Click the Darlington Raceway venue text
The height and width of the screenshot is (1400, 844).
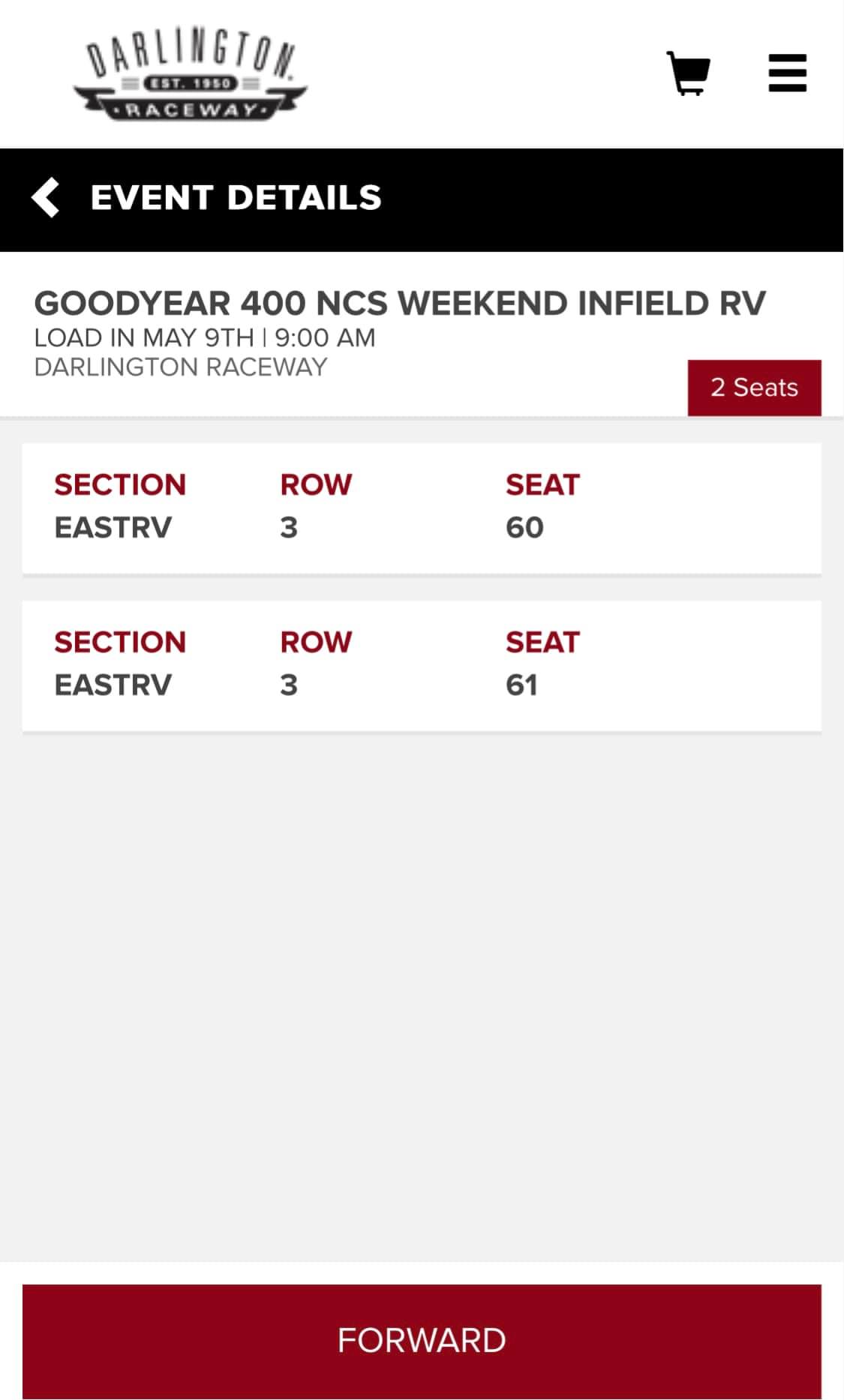click(181, 367)
